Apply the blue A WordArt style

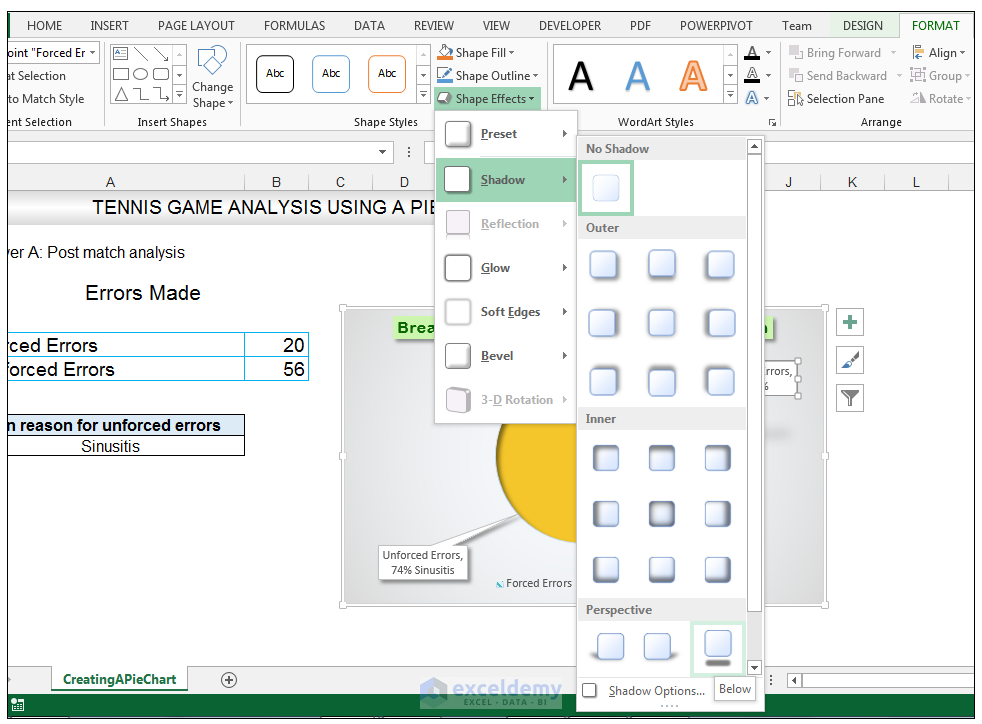tap(637, 76)
